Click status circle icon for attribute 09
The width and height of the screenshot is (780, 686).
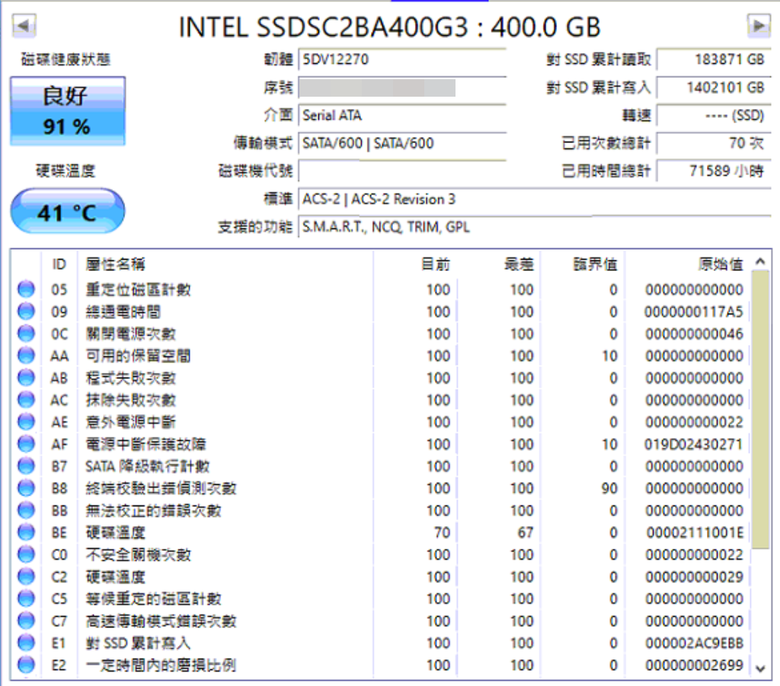tap(24, 312)
